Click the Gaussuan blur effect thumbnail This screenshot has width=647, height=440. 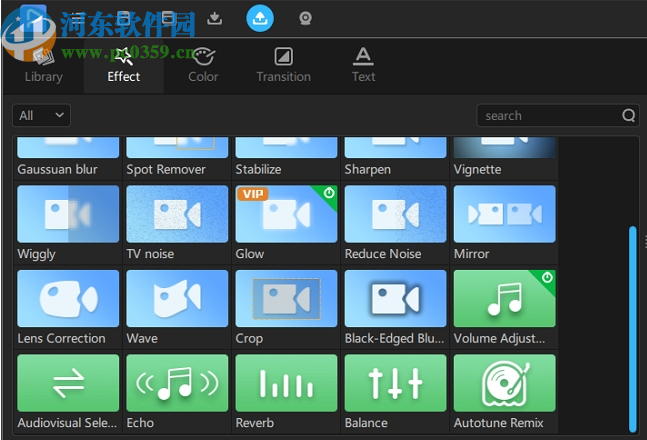click(68, 147)
